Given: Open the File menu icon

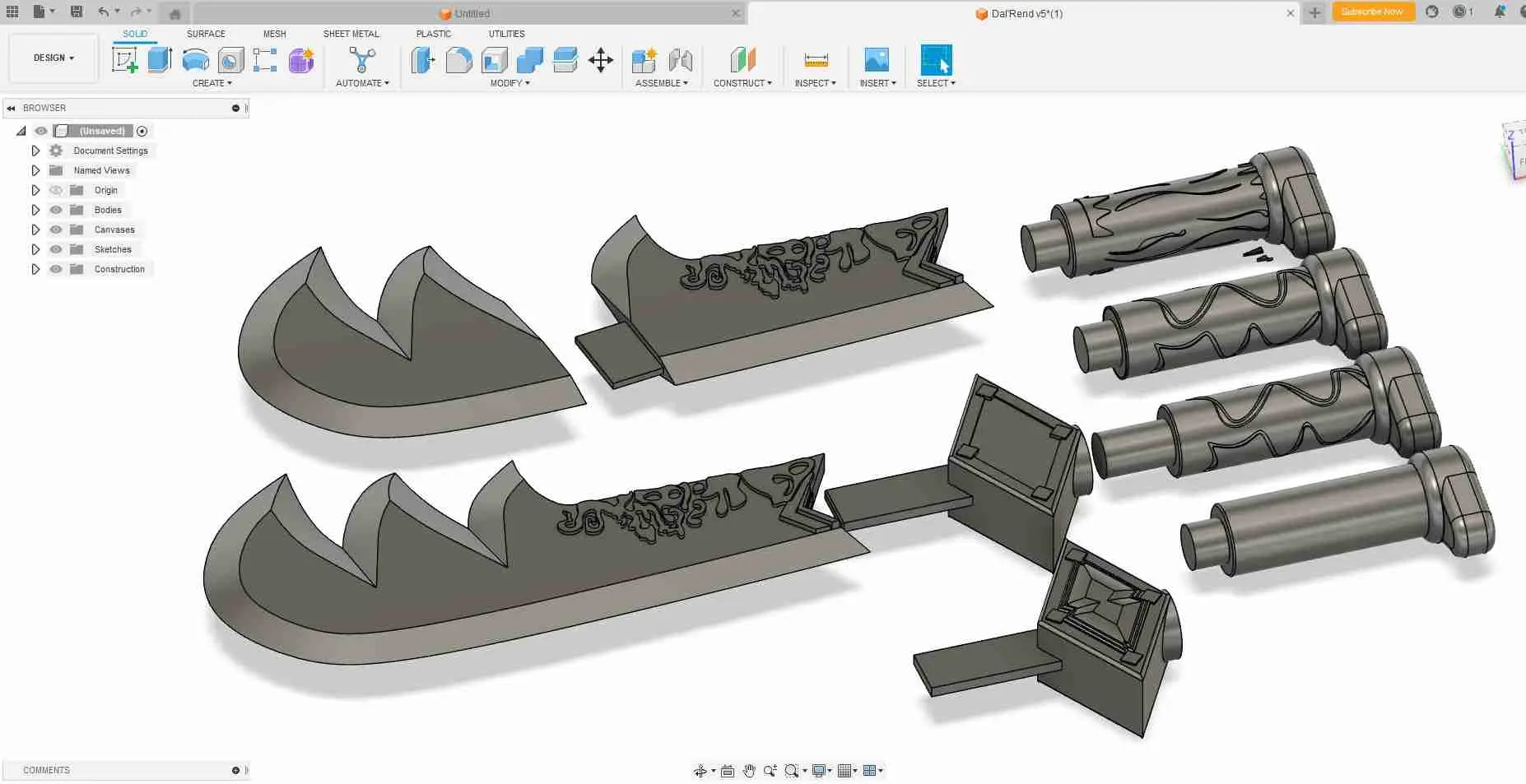Looking at the screenshot, I should [x=40, y=12].
